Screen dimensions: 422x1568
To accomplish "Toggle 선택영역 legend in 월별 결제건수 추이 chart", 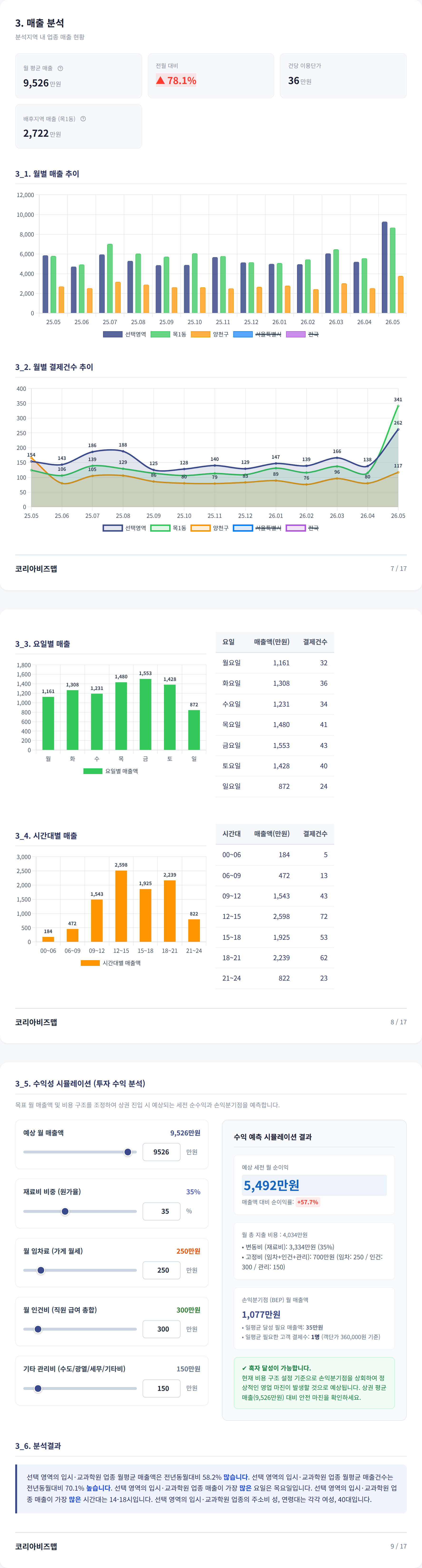I will coord(124,528).
